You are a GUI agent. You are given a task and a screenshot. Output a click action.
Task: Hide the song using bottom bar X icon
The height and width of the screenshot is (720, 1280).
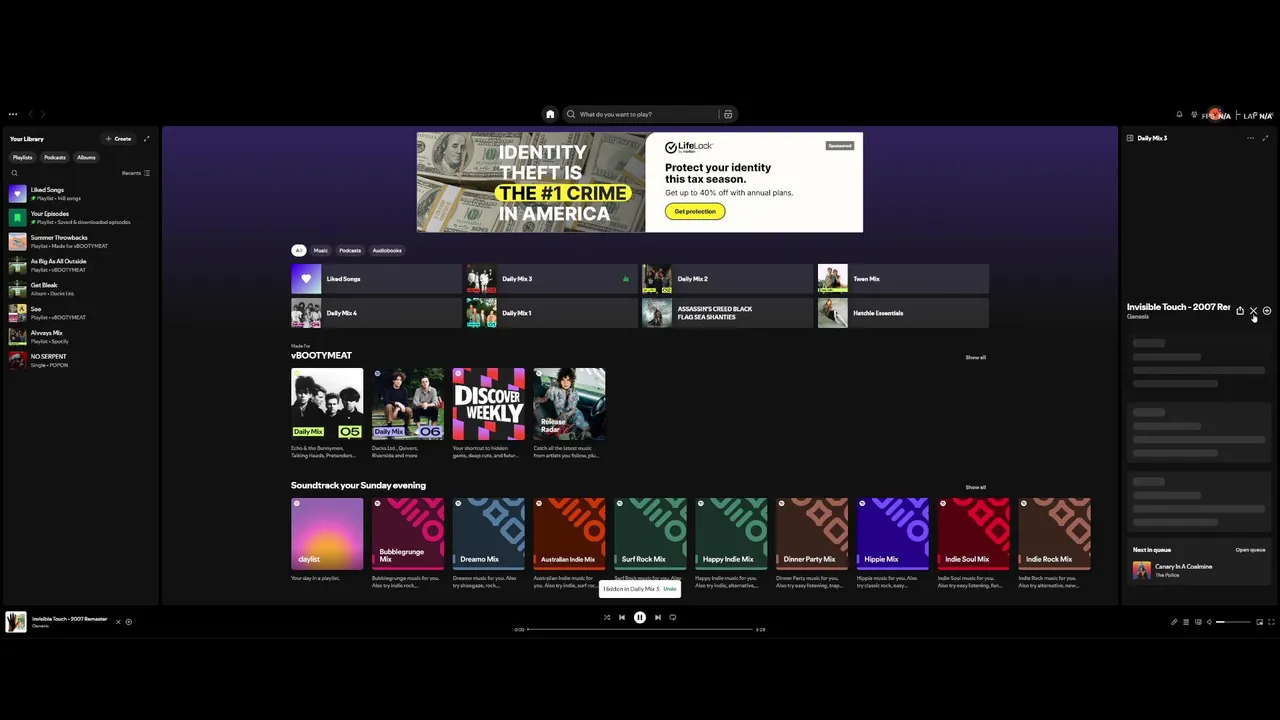117,622
